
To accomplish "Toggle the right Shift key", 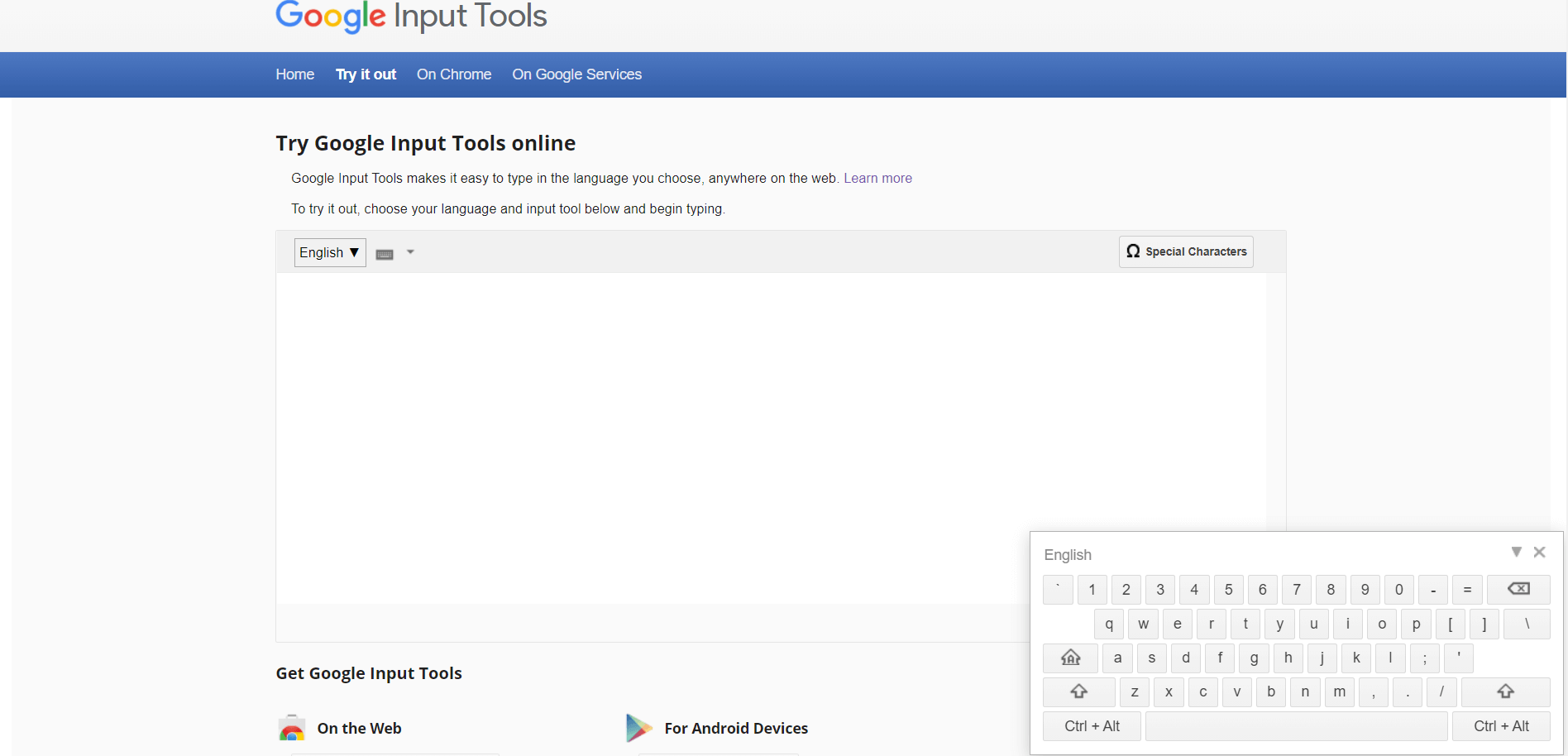I will point(1504,691).
